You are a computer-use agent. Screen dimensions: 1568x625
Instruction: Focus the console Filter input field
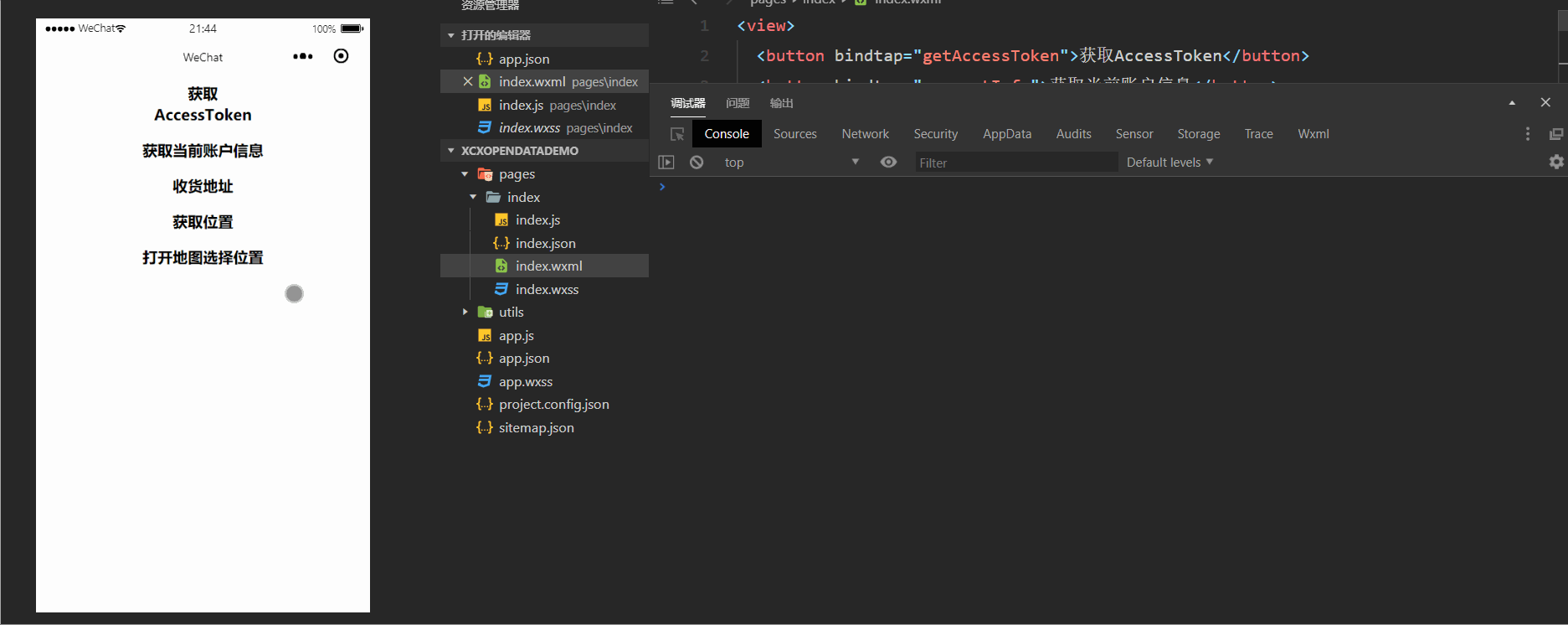pyautogui.click(x=1016, y=163)
